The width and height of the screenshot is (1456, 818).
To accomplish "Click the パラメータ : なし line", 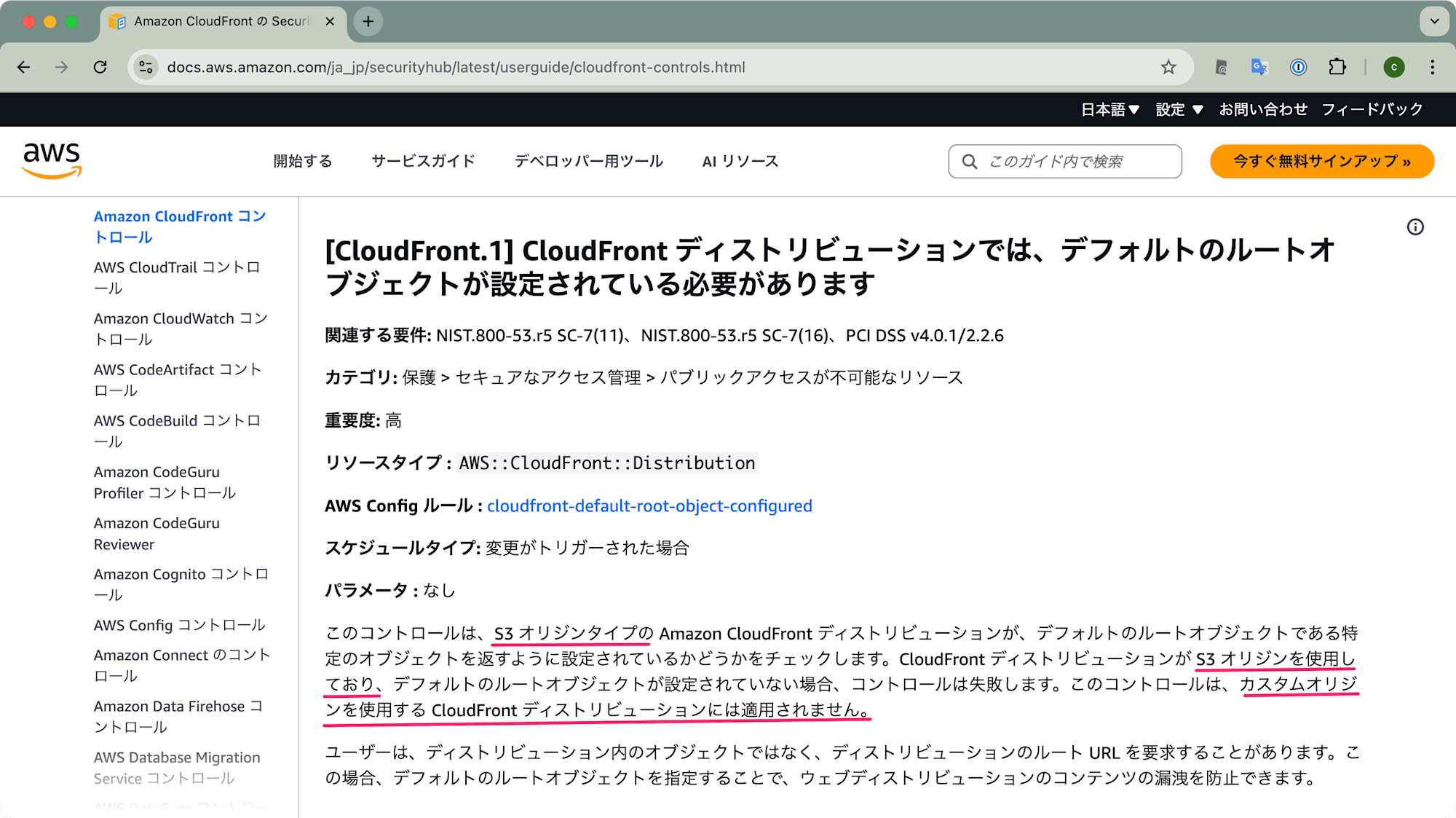I will 390,590.
